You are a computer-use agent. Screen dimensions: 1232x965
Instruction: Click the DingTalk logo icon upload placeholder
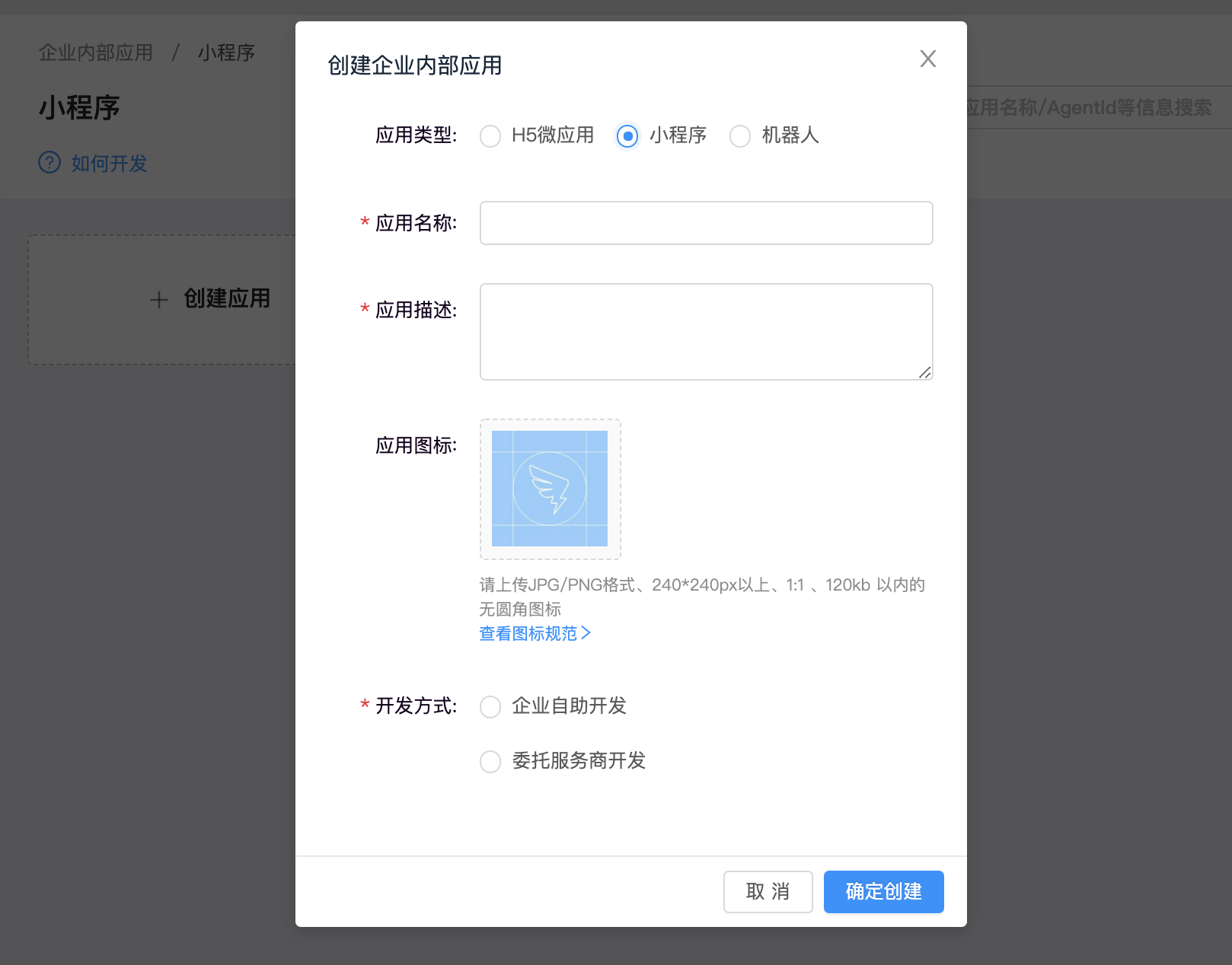click(x=550, y=489)
